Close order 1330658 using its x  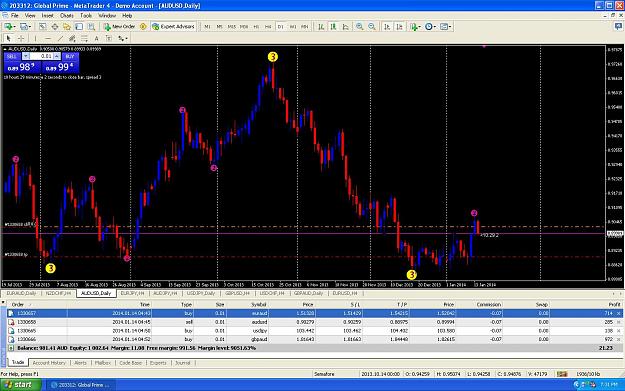point(619,322)
